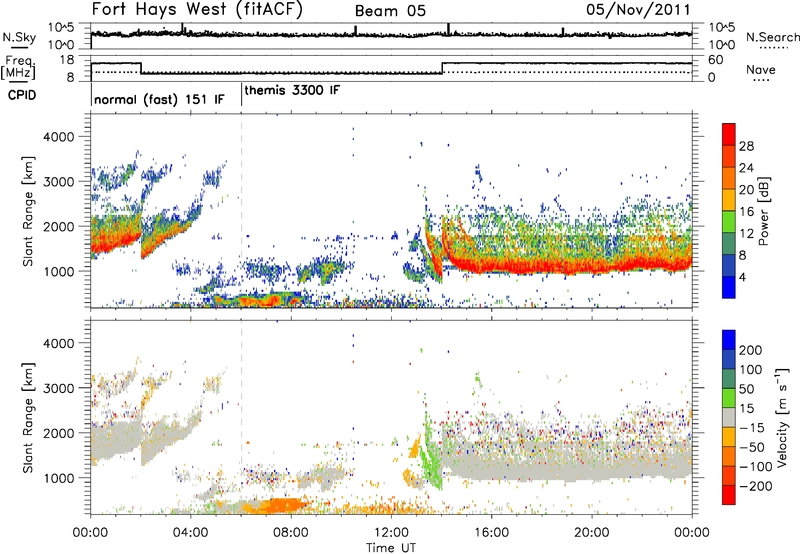Click the '20:00' time tick label
This screenshot has width=800, height=554.
[x=591, y=533]
